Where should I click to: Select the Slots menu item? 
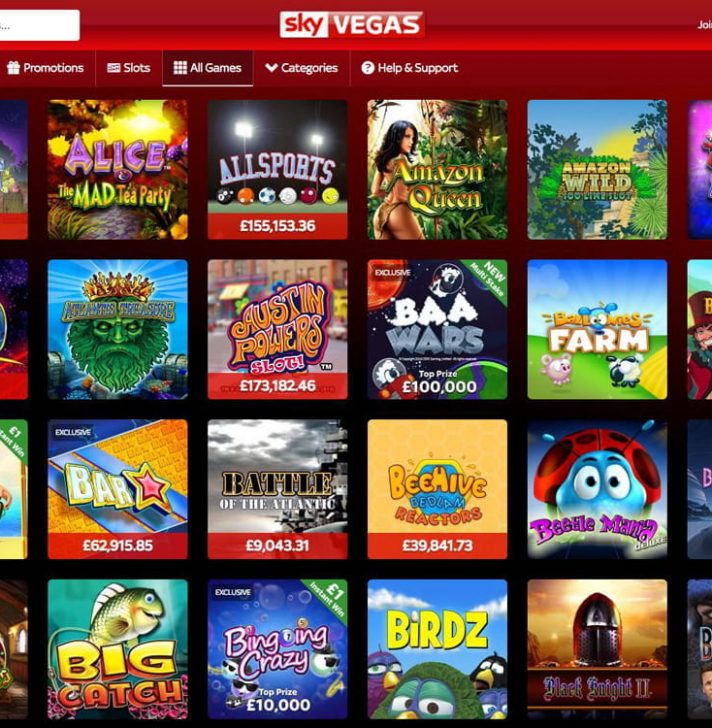(x=129, y=68)
